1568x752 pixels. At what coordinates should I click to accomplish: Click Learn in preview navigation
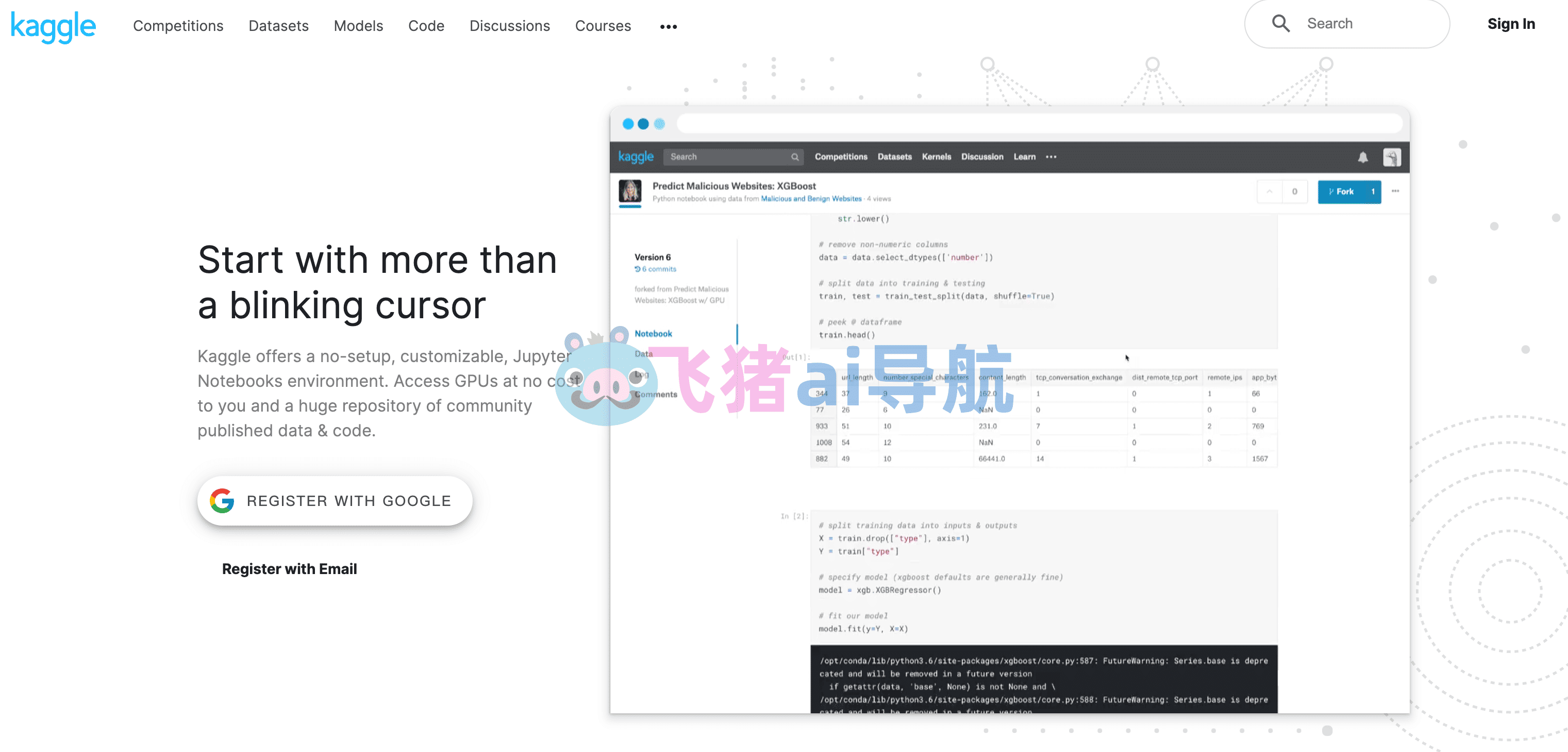pyautogui.click(x=1024, y=157)
